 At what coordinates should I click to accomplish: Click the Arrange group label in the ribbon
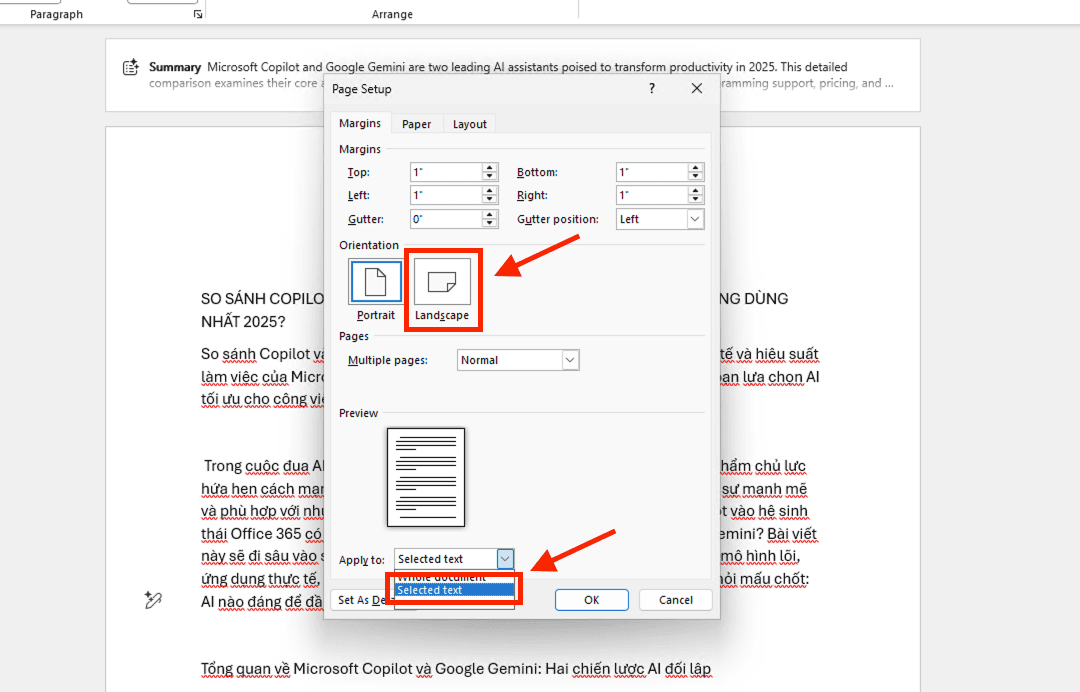click(x=392, y=14)
